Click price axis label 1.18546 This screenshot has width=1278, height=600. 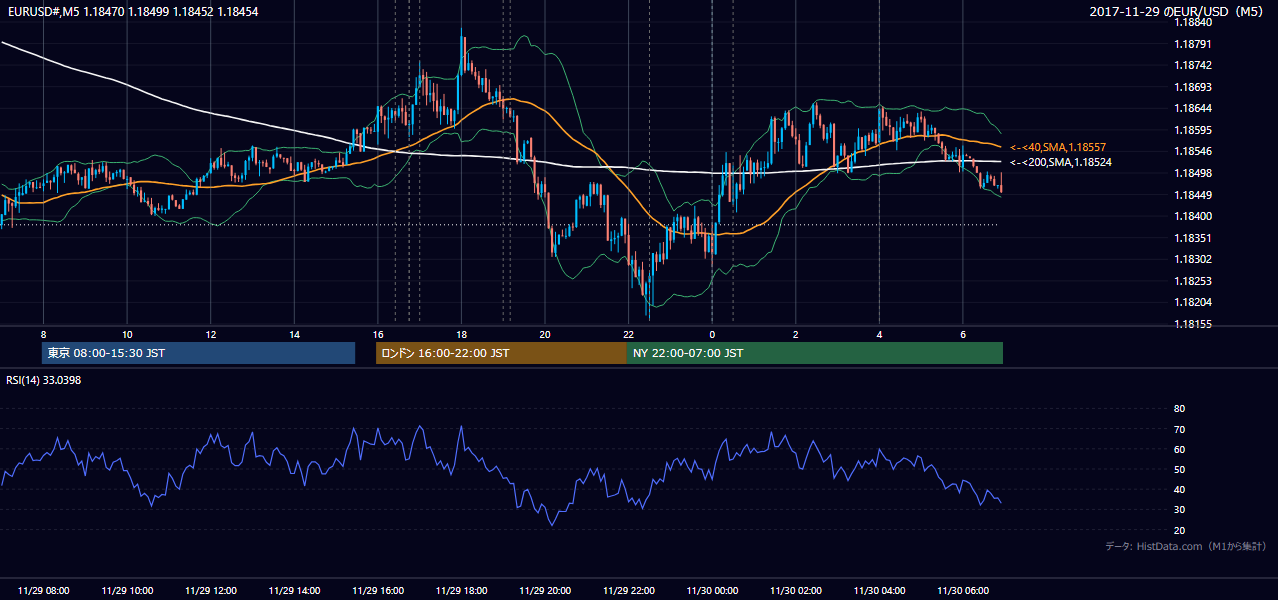point(1192,151)
